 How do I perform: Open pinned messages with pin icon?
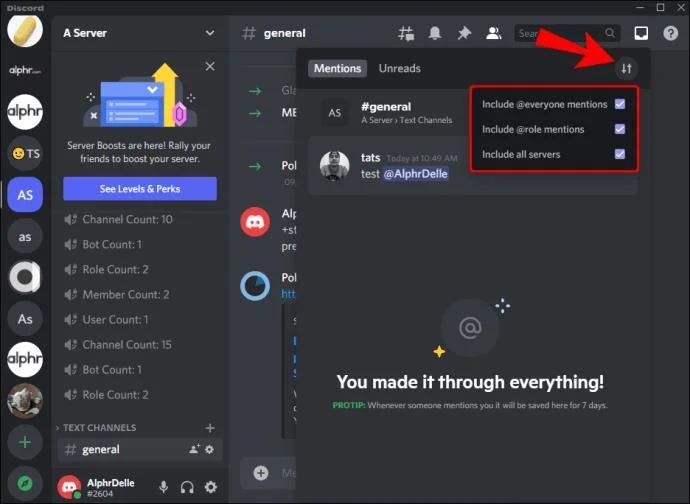464,33
